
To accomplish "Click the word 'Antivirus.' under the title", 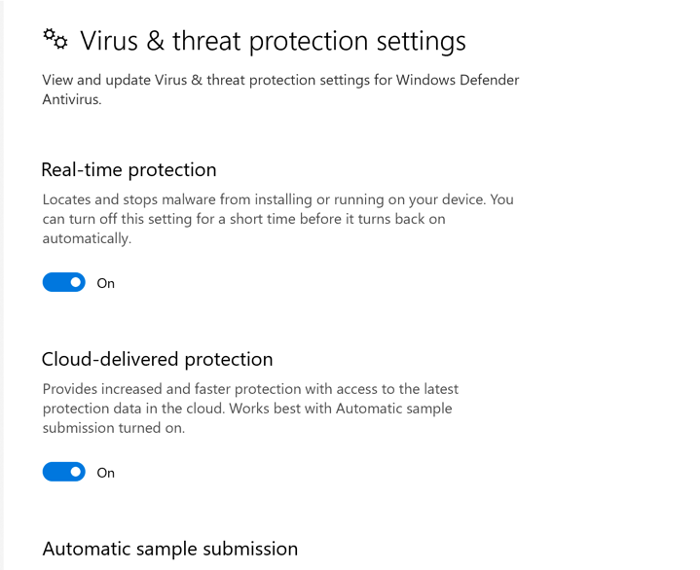I will click(x=72, y=100).
